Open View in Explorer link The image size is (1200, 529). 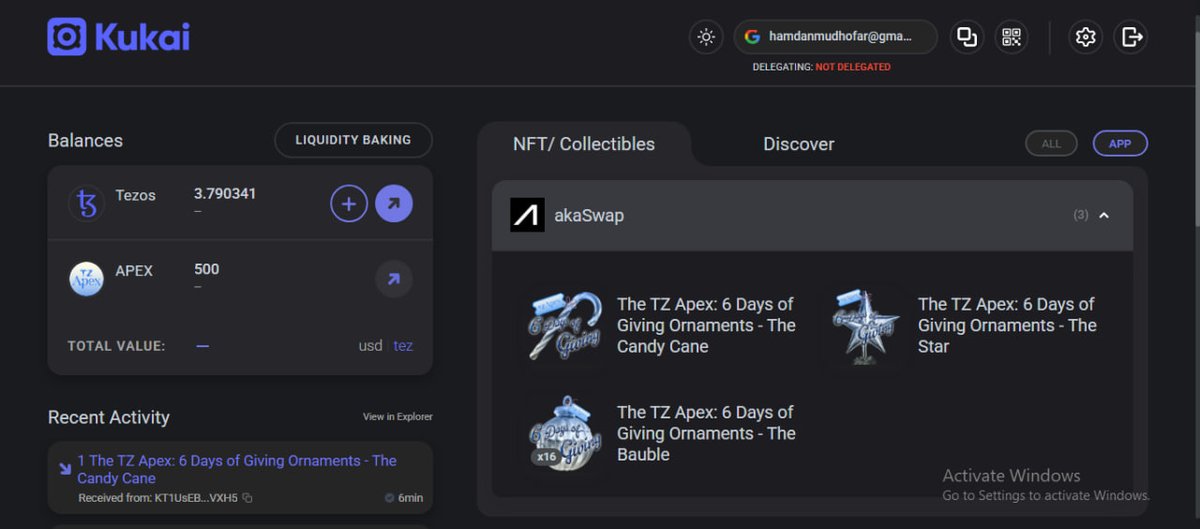click(x=398, y=417)
